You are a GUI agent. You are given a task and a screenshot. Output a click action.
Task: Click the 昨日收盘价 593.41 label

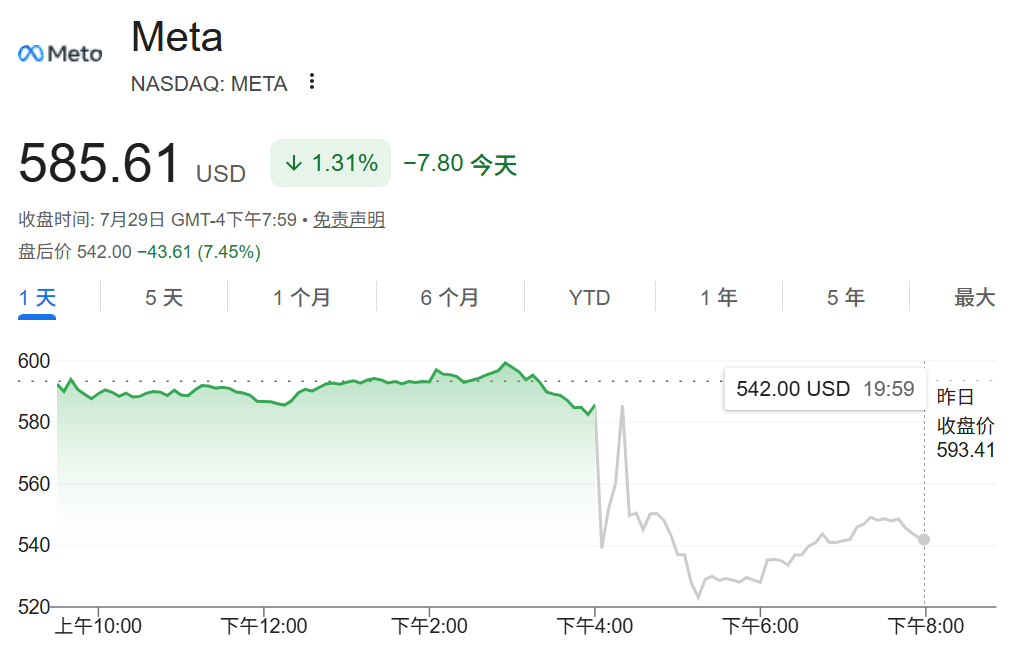965,423
